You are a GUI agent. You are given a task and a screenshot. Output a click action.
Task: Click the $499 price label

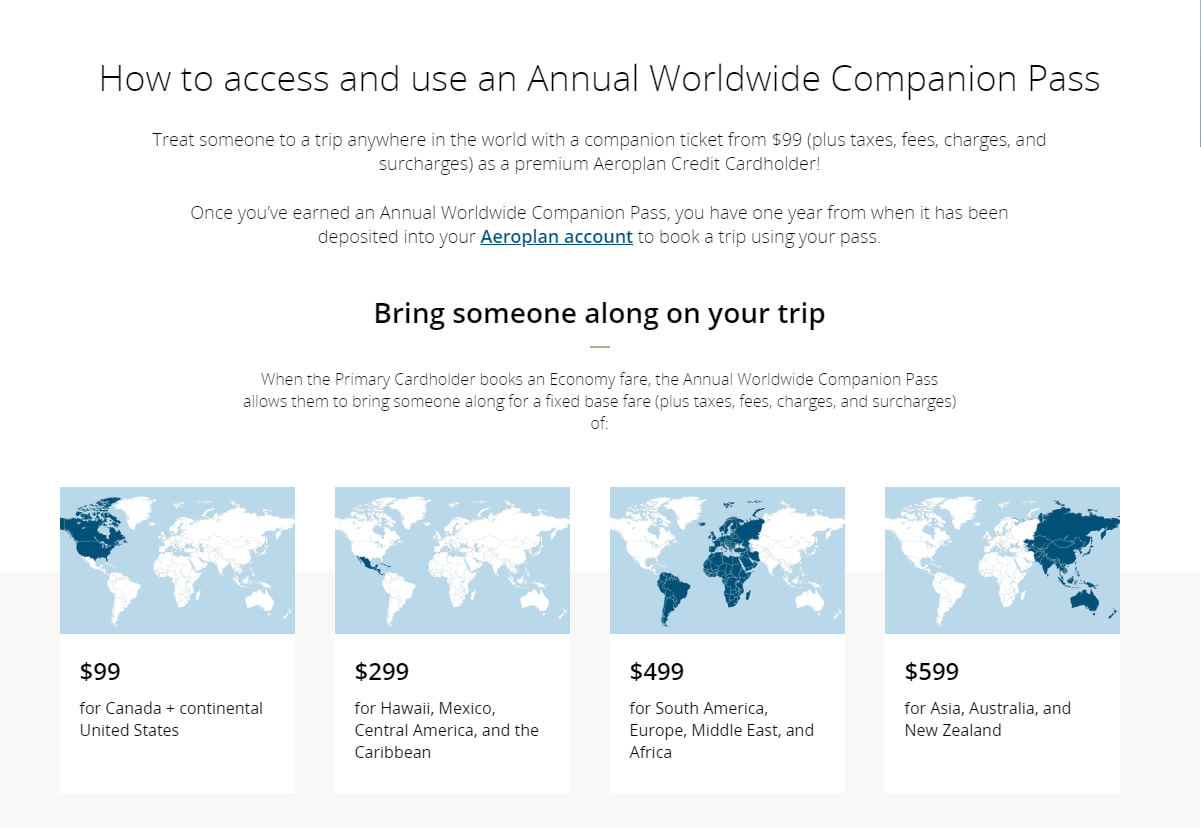(657, 671)
